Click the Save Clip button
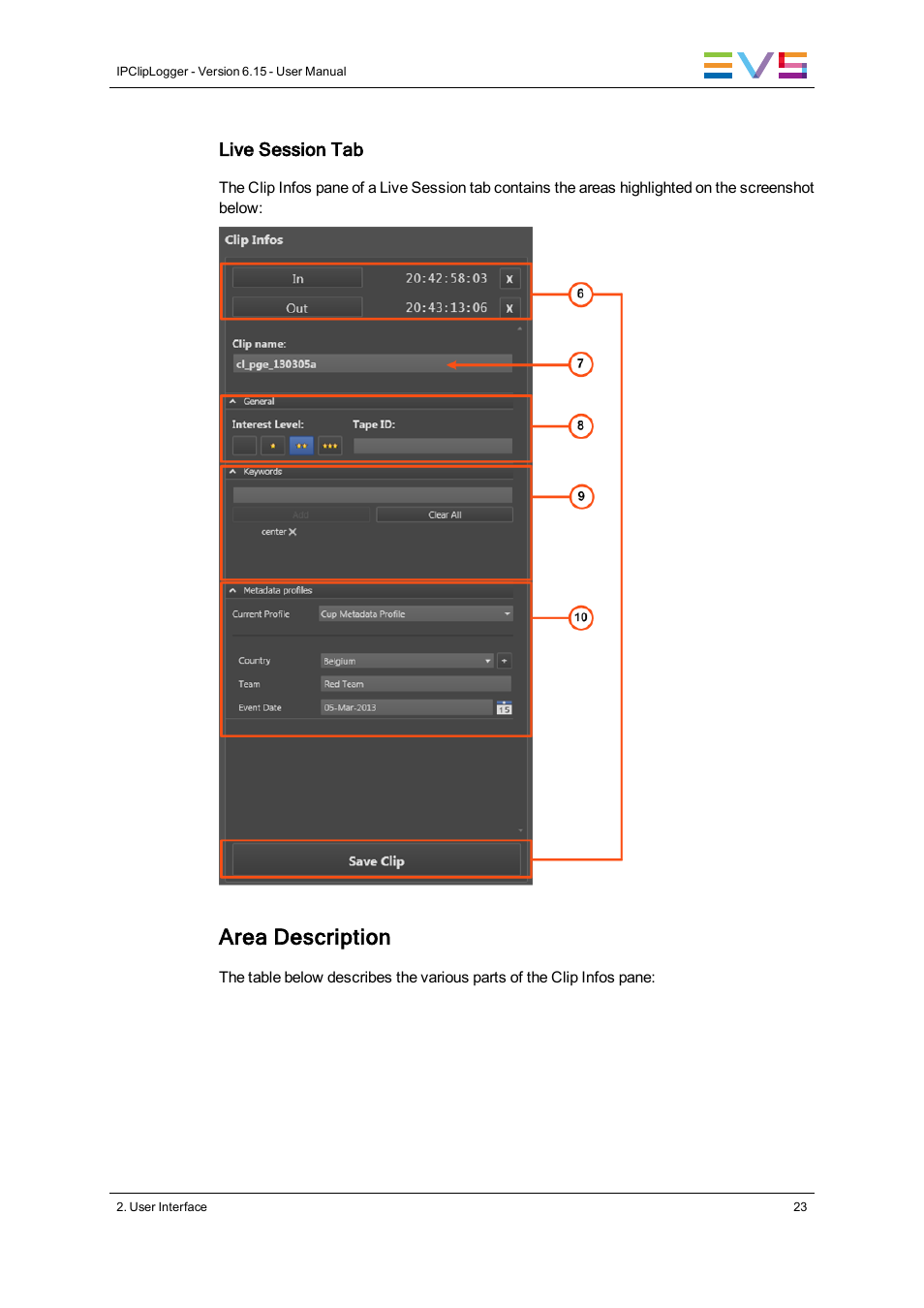This screenshot has height=1308, width=924. click(377, 861)
